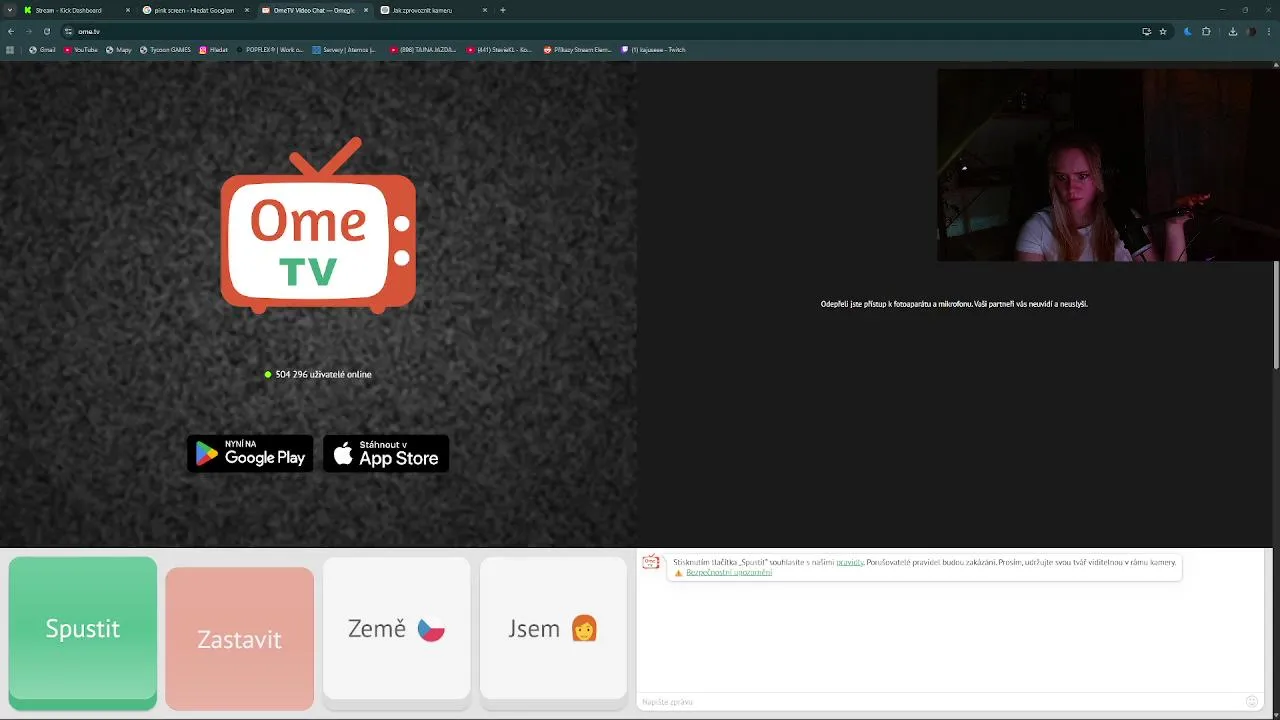Click the webcam preview thumbnail
The height and width of the screenshot is (720, 1280).
tap(1108, 165)
